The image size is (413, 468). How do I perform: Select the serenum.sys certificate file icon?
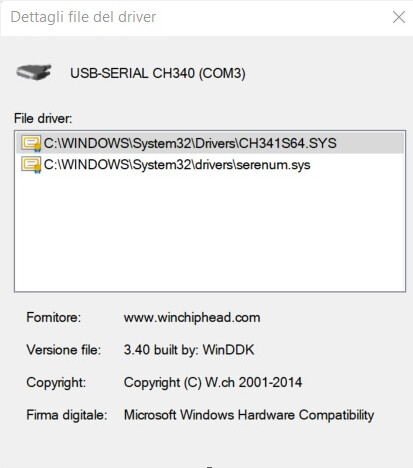pyautogui.click(x=31, y=165)
